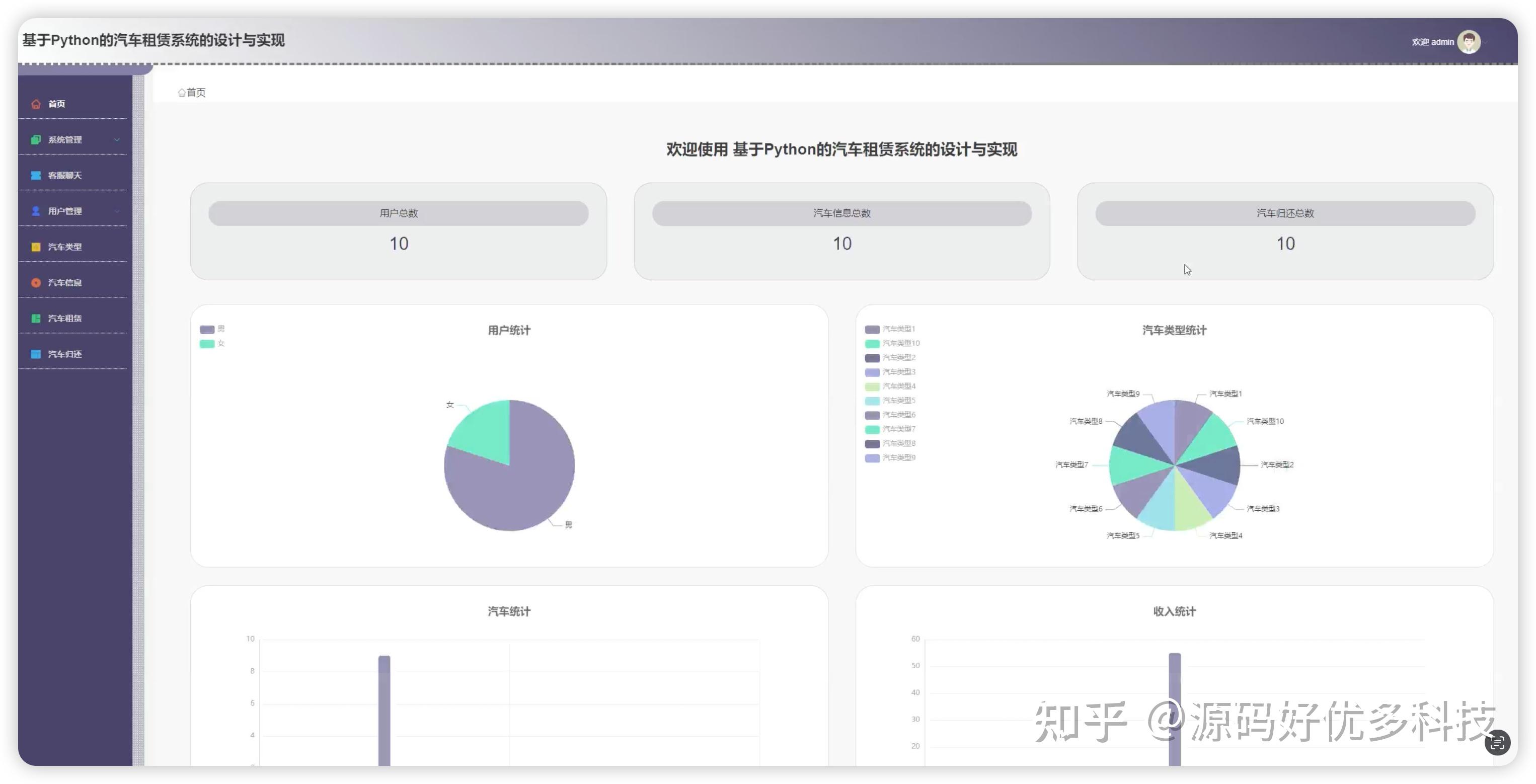Select the 汽车类型 yellow icon
Viewport: 1536px width, 784px height.
(x=35, y=246)
